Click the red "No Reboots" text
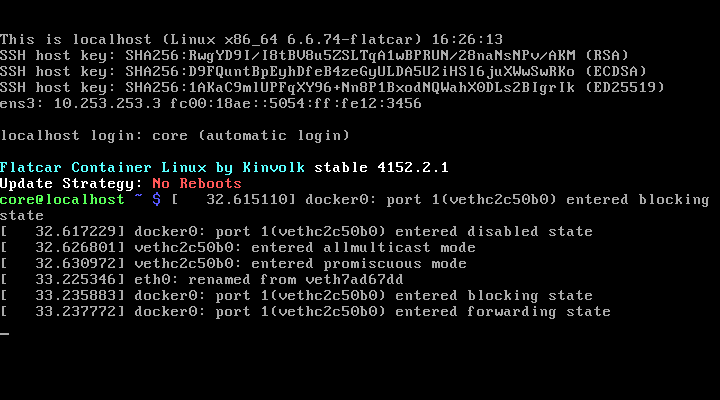720x400 pixels. (x=197, y=183)
